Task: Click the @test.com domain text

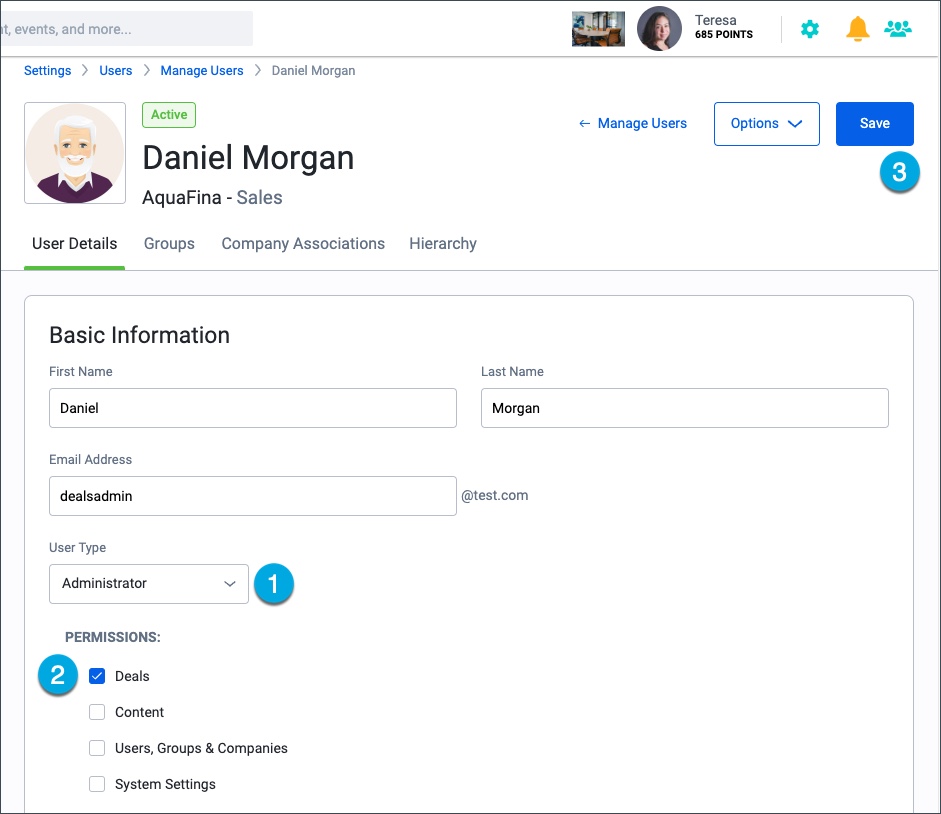Action: pos(495,496)
